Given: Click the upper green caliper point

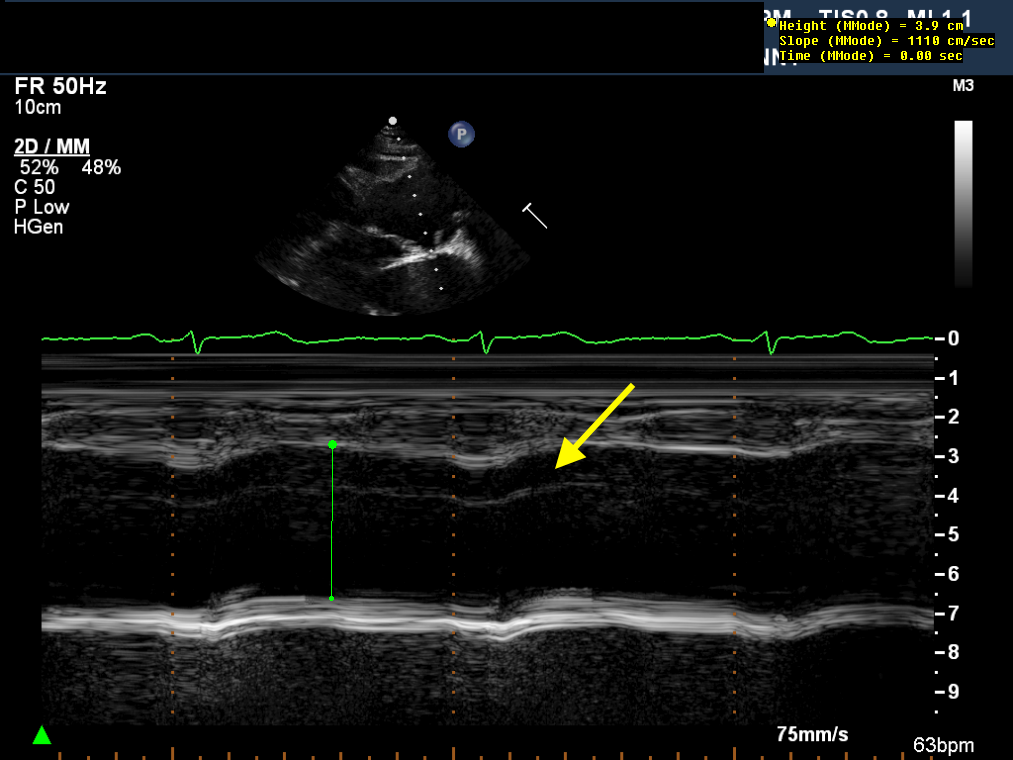Looking at the screenshot, I should pos(332,444).
